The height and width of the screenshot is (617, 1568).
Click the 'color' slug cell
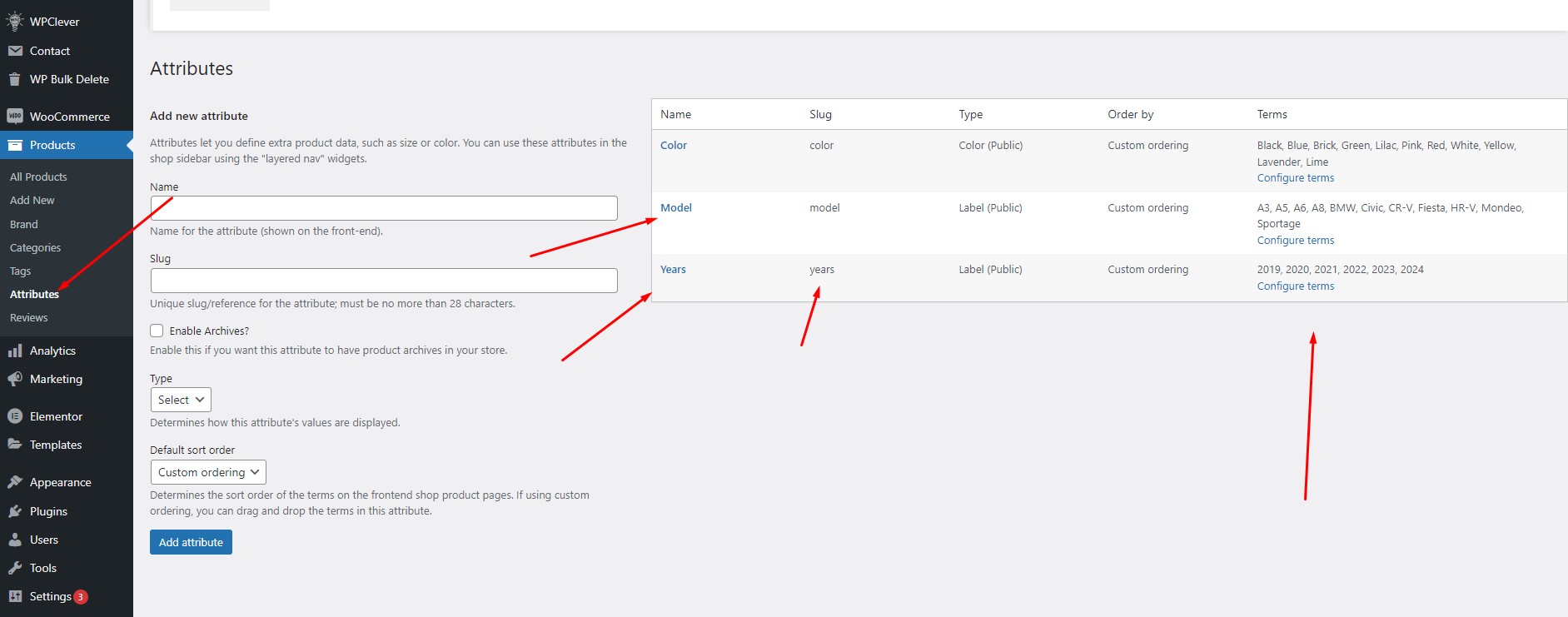click(x=821, y=145)
